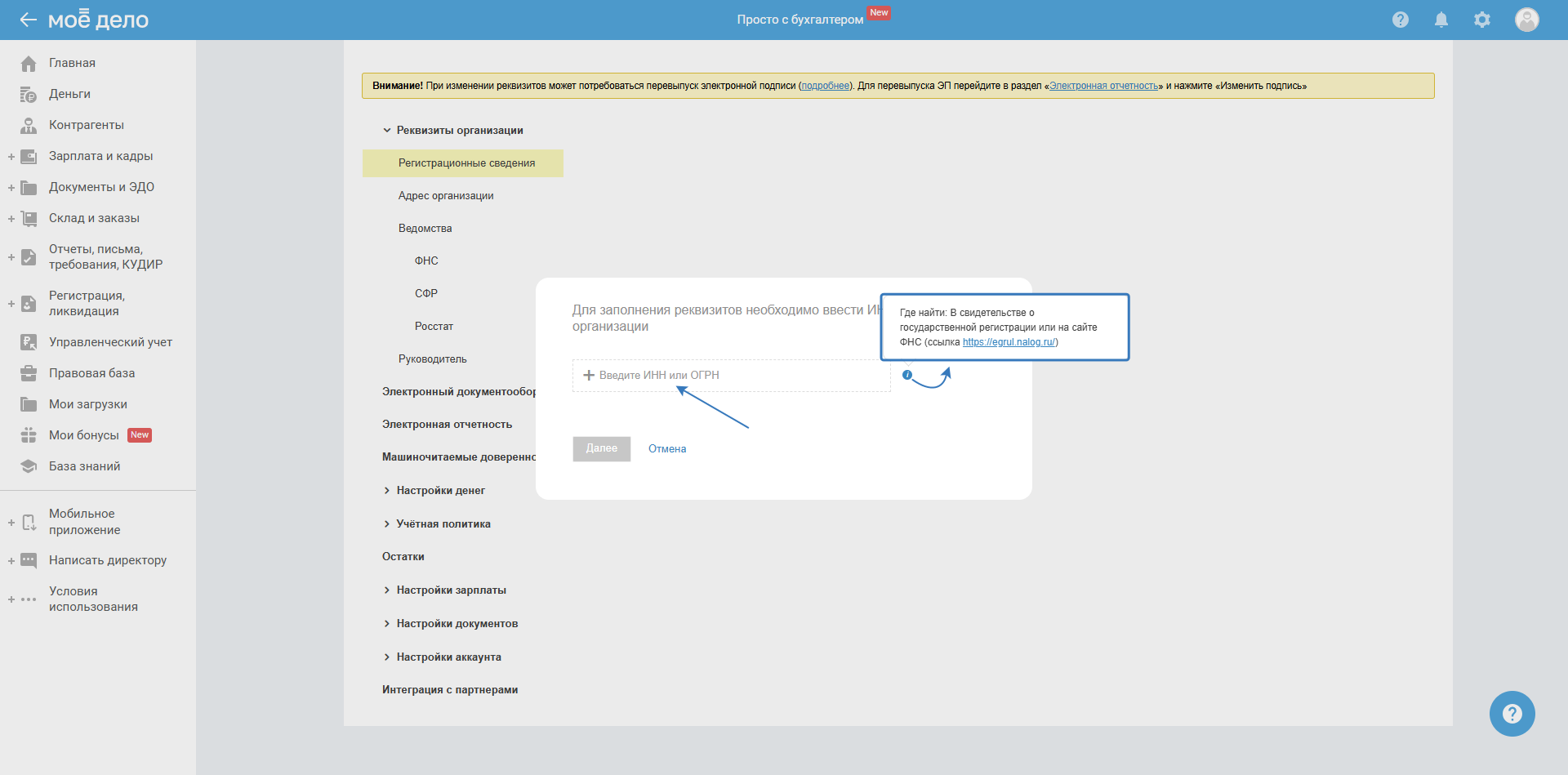This screenshot has width=1568, height=775.
Task: Open the Руководитель settings item
Action: [x=433, y=359]
